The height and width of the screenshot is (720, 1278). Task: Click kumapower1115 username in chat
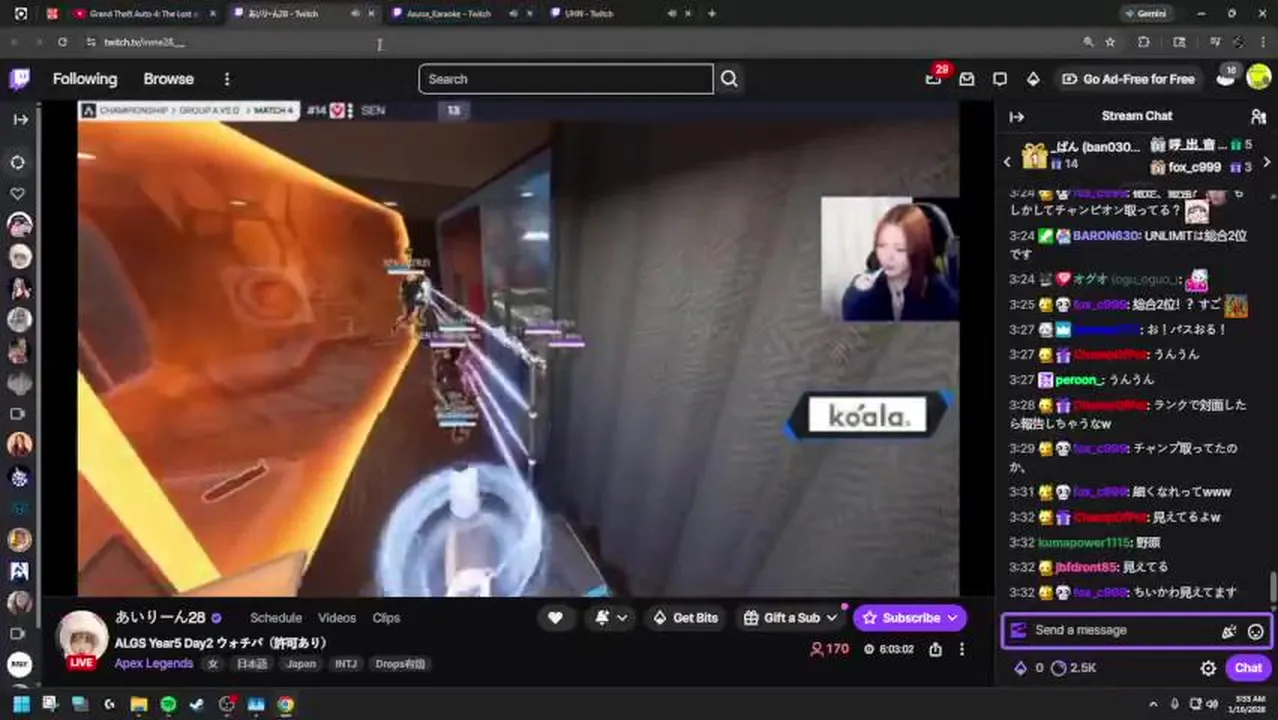1084,542
